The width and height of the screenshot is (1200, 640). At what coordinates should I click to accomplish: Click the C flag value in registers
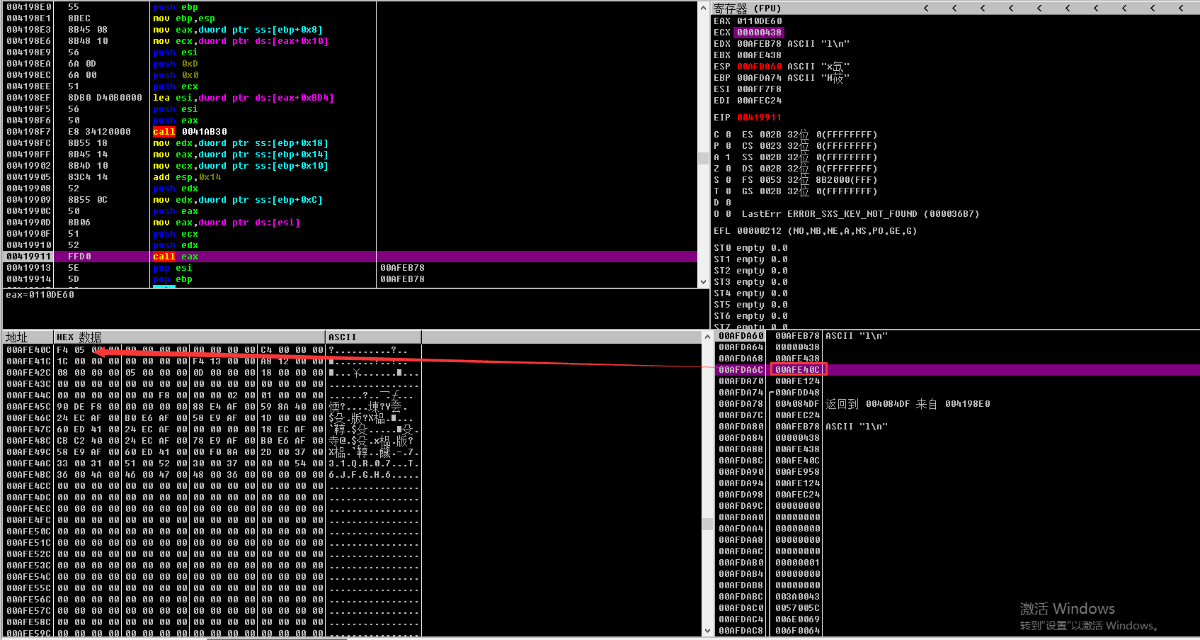click(726, 134)
